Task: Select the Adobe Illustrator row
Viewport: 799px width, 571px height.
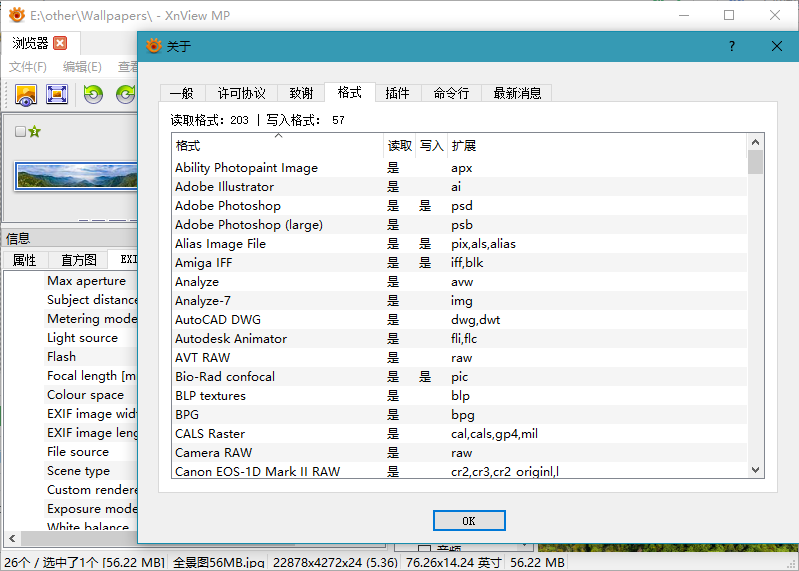Action: click(x=459, y=187)
